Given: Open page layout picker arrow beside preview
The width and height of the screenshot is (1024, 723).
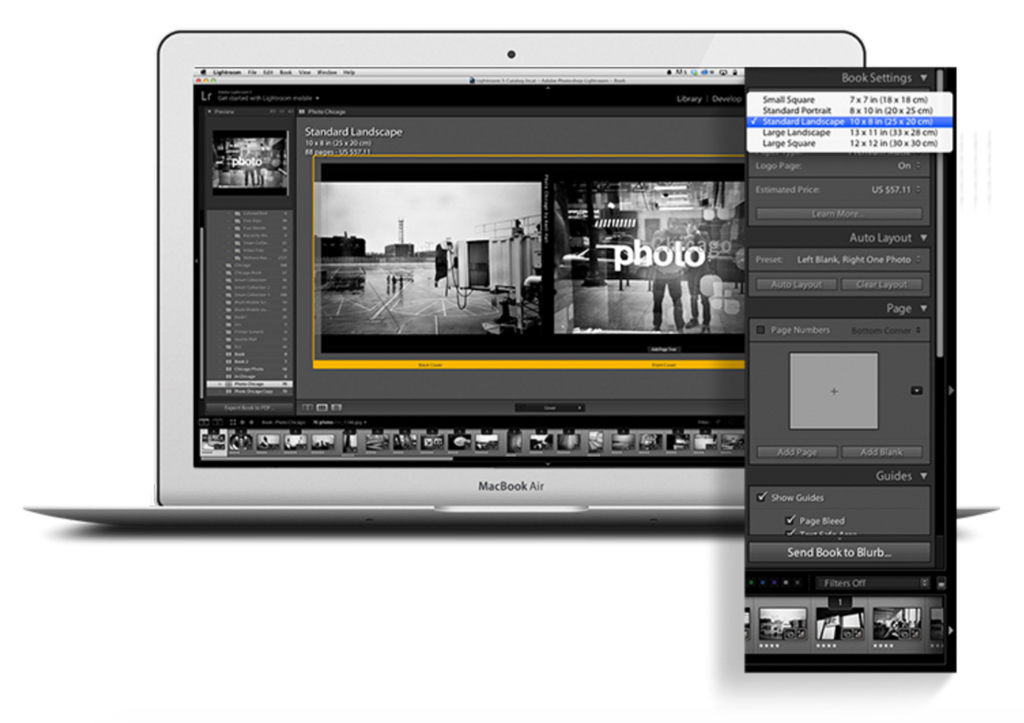Looking at the screenshot, I should [917, 391].
